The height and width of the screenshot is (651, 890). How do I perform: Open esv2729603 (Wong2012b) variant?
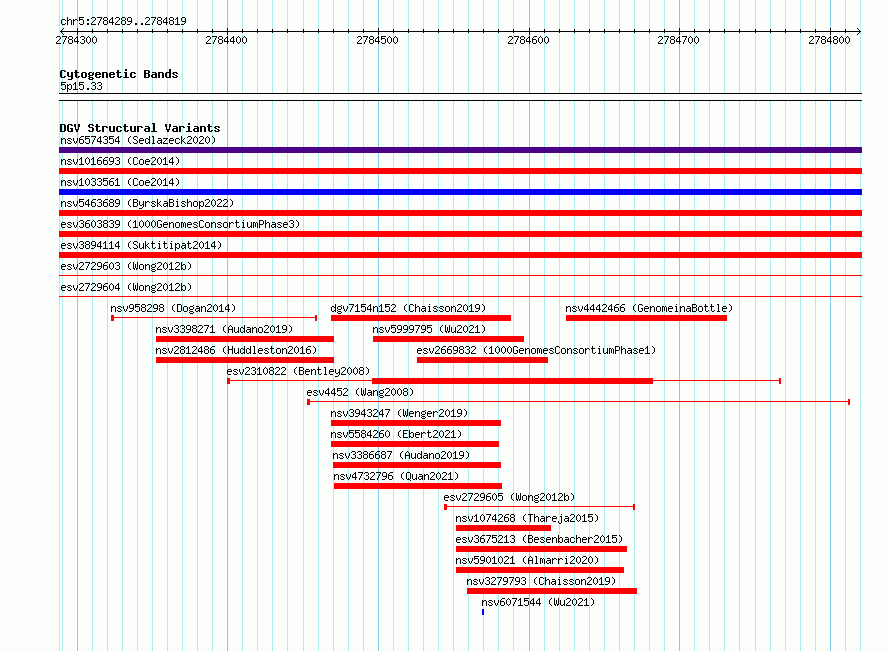click(x=126, y=266)
